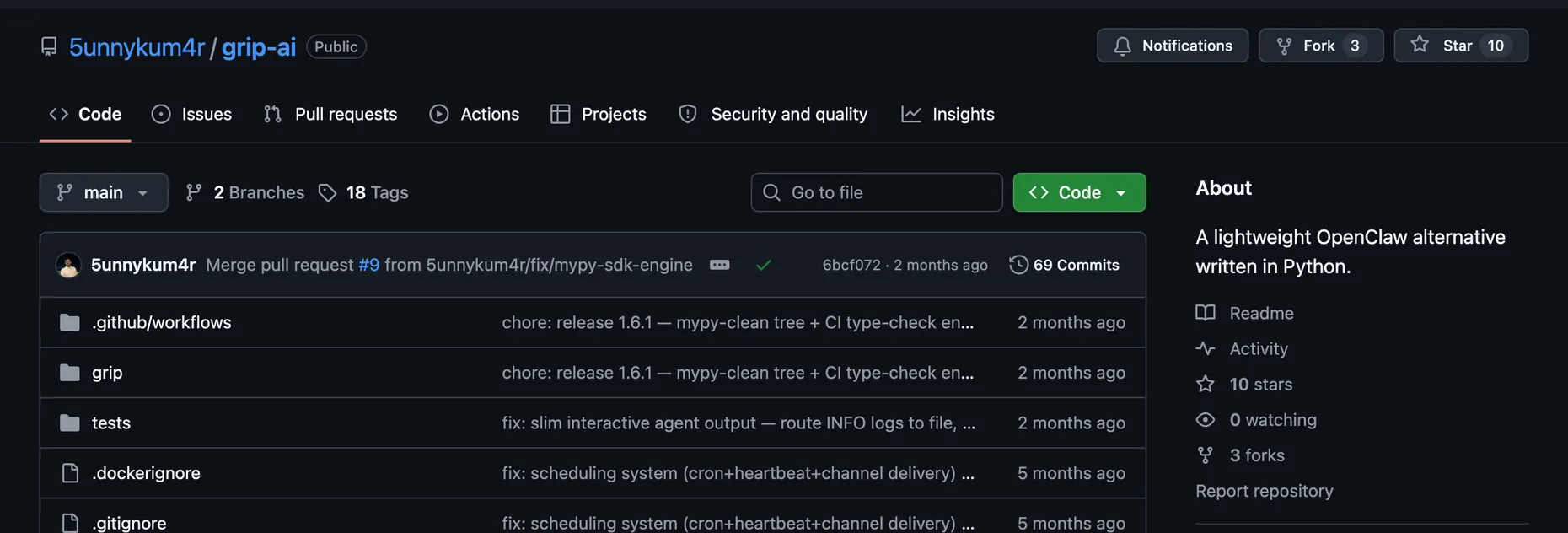Open the 5unnykum4r owner profile link

pos(137,47)
